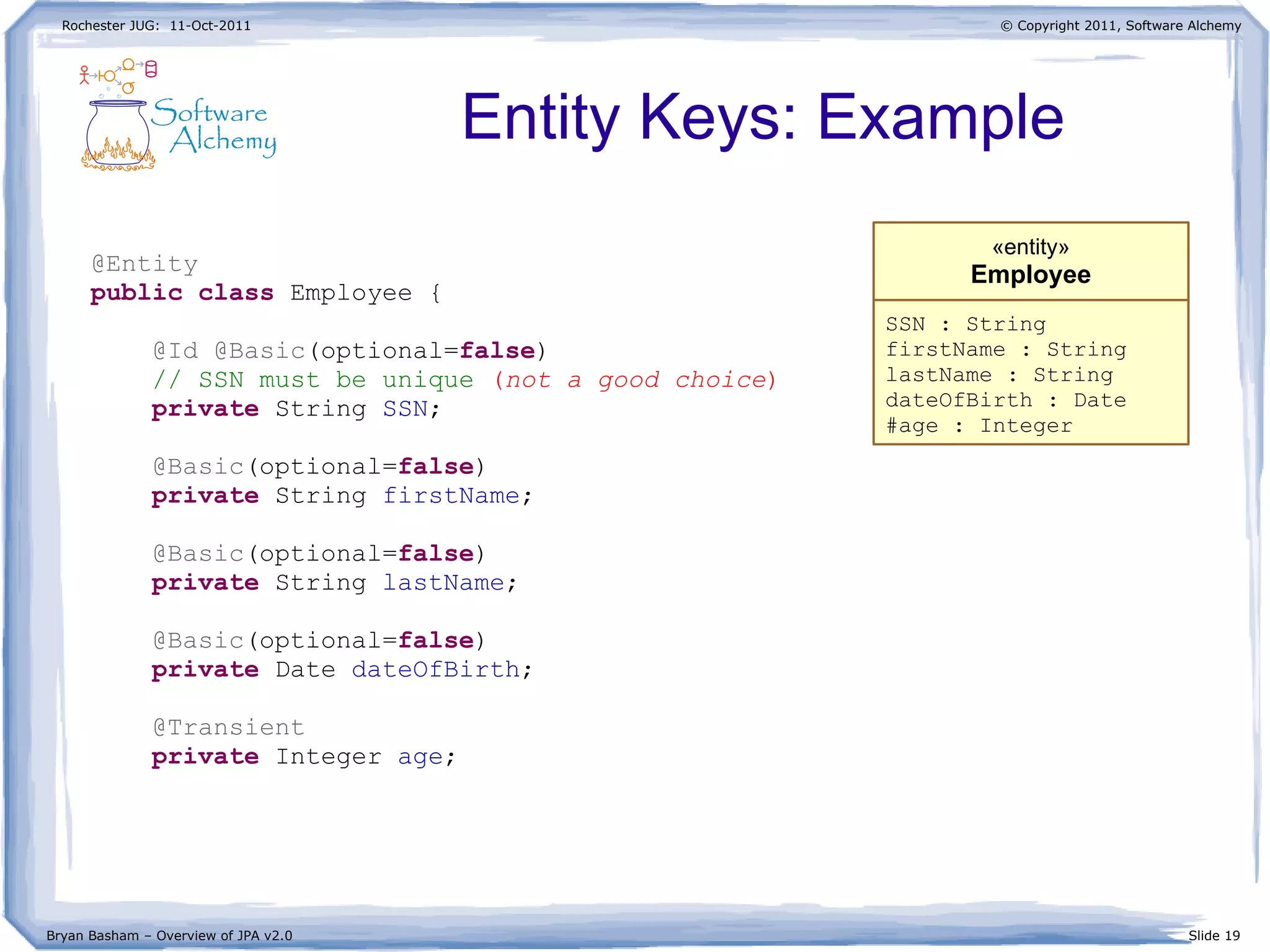The width and height of the screenshot is (1270, 952).
Task: Click the '@Id @Basic(optional=false)' annotation line
Action: pos(349,351)
